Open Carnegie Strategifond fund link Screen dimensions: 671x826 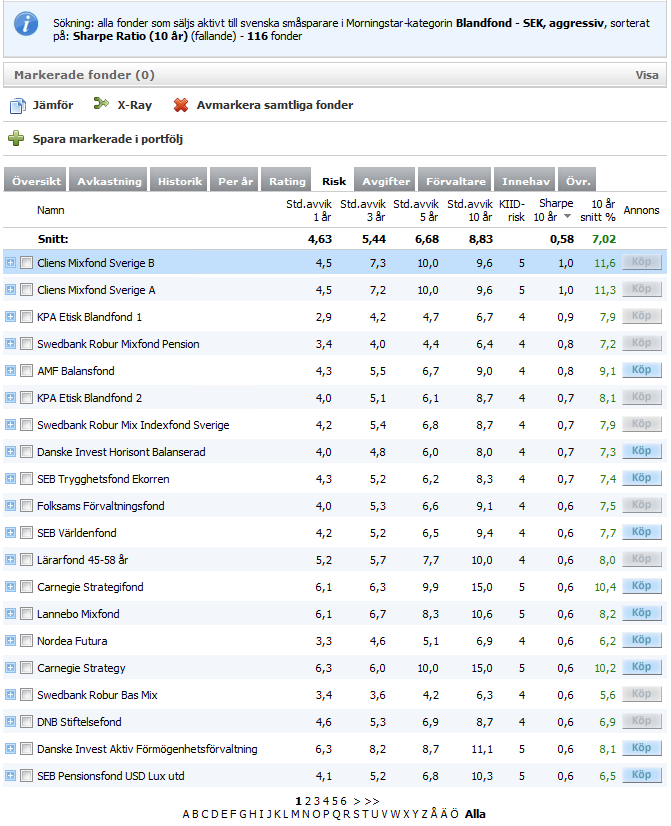coord(90,587)
